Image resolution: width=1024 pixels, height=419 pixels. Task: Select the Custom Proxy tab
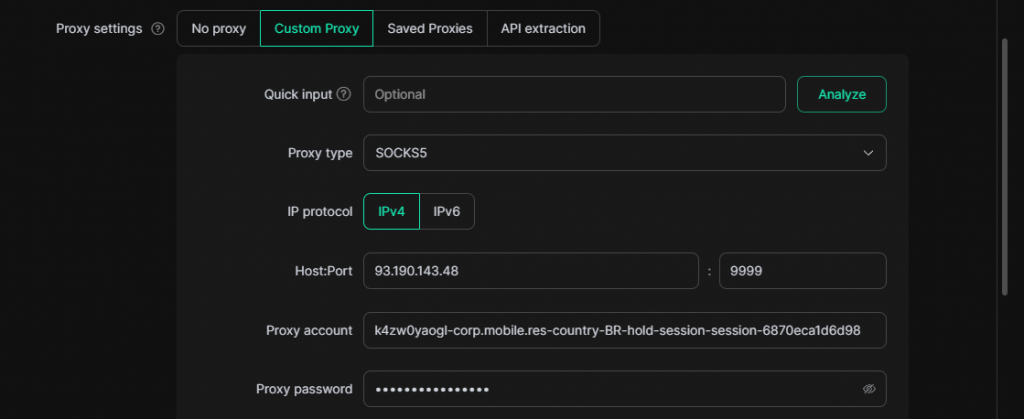click(316, 29)
